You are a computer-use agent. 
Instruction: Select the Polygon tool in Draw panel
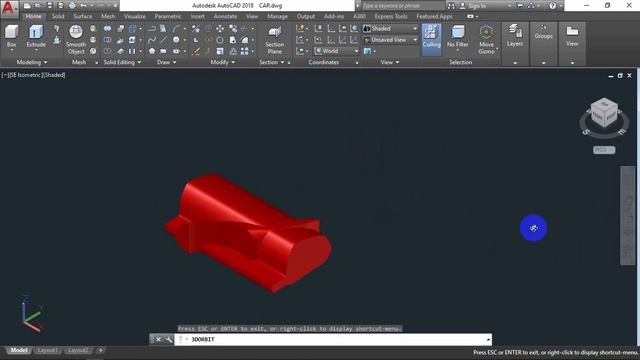pos(152,51)
